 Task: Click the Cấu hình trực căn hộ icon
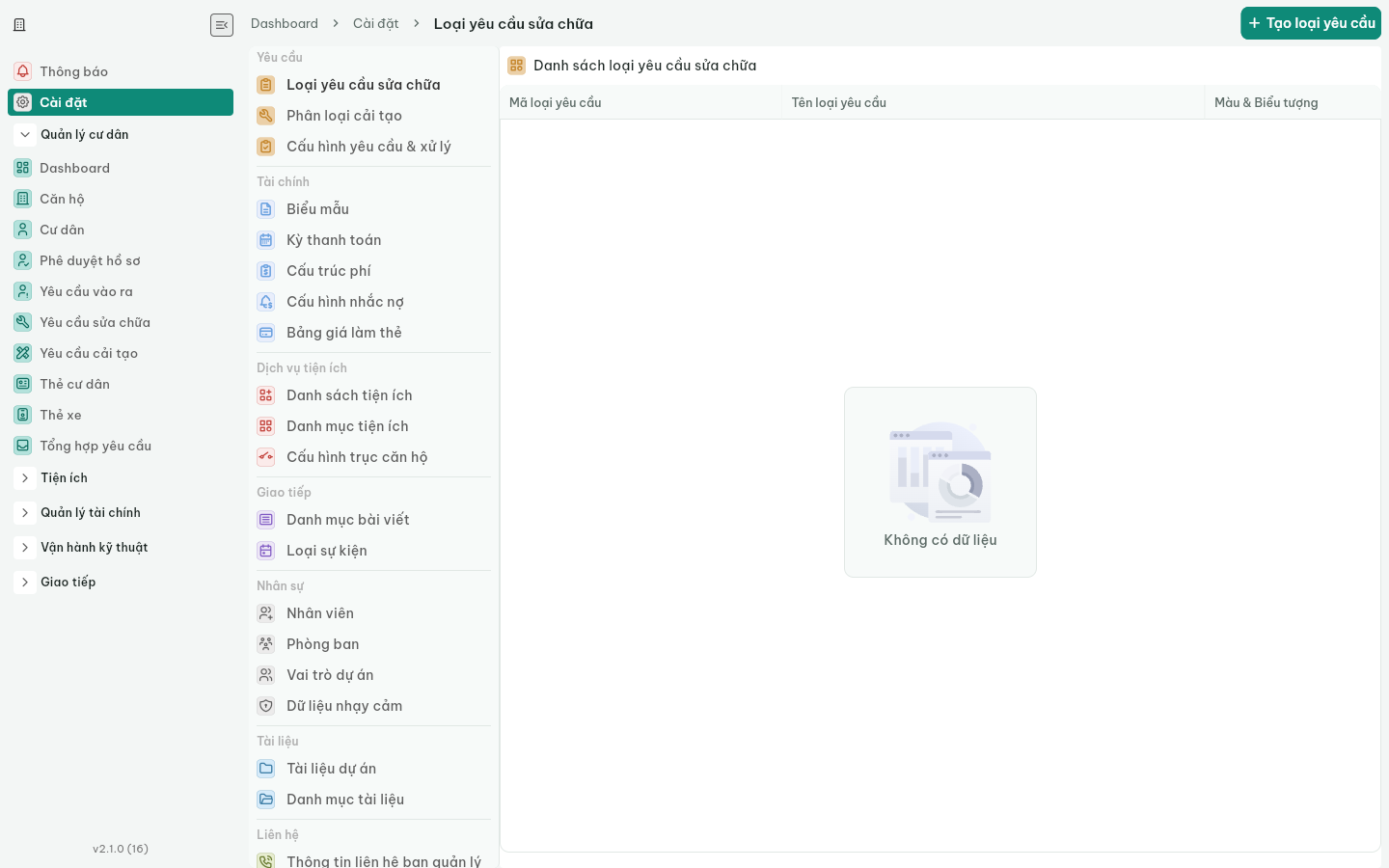[x=266, y=457]
